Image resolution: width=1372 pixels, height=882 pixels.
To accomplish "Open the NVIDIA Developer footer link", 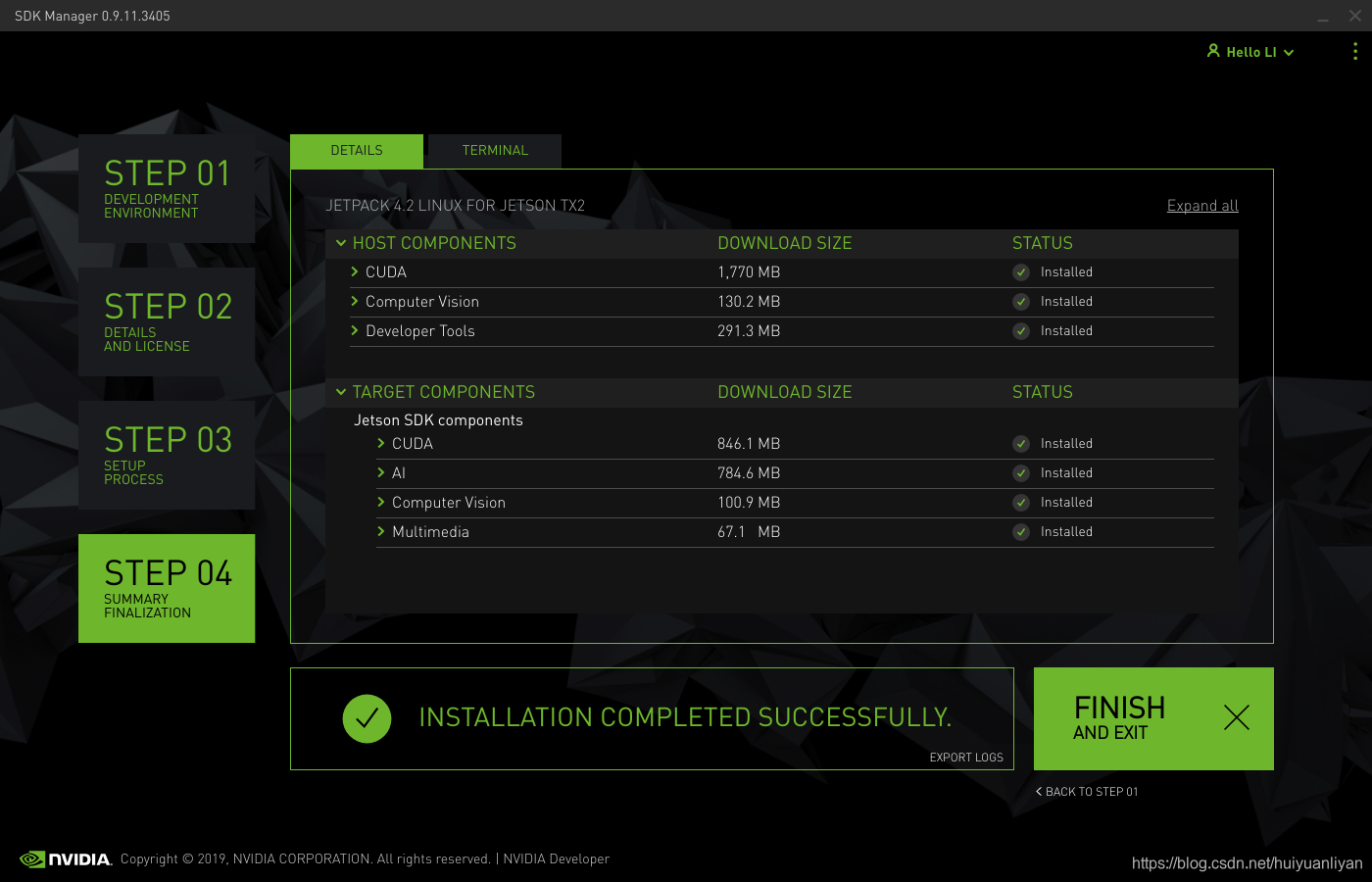I will point(556,859).
